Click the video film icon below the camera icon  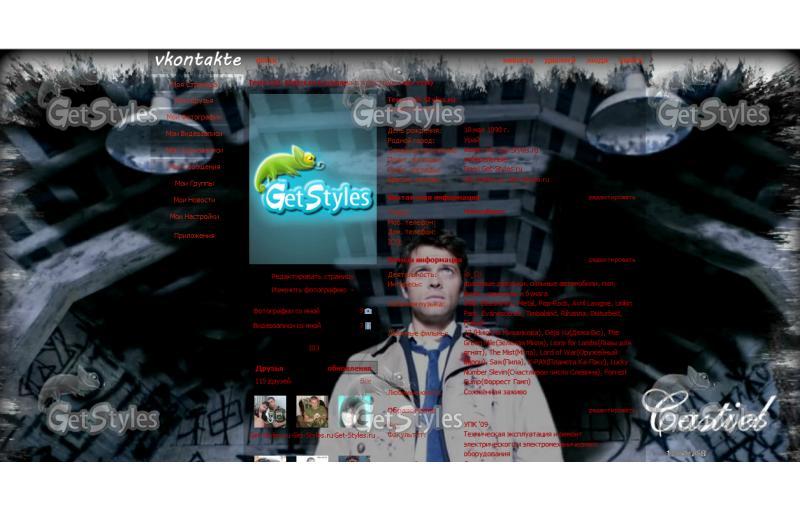point(368,325)
